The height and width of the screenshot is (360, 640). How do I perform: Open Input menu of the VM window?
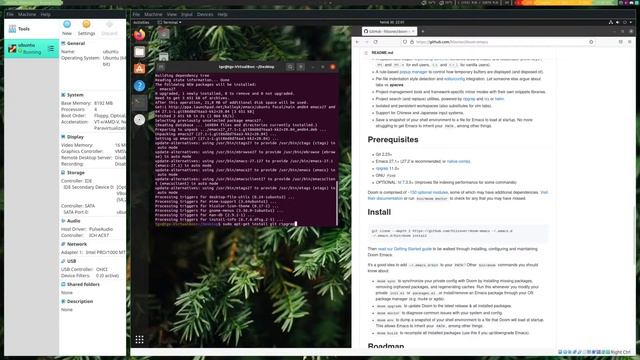point(187,14)
